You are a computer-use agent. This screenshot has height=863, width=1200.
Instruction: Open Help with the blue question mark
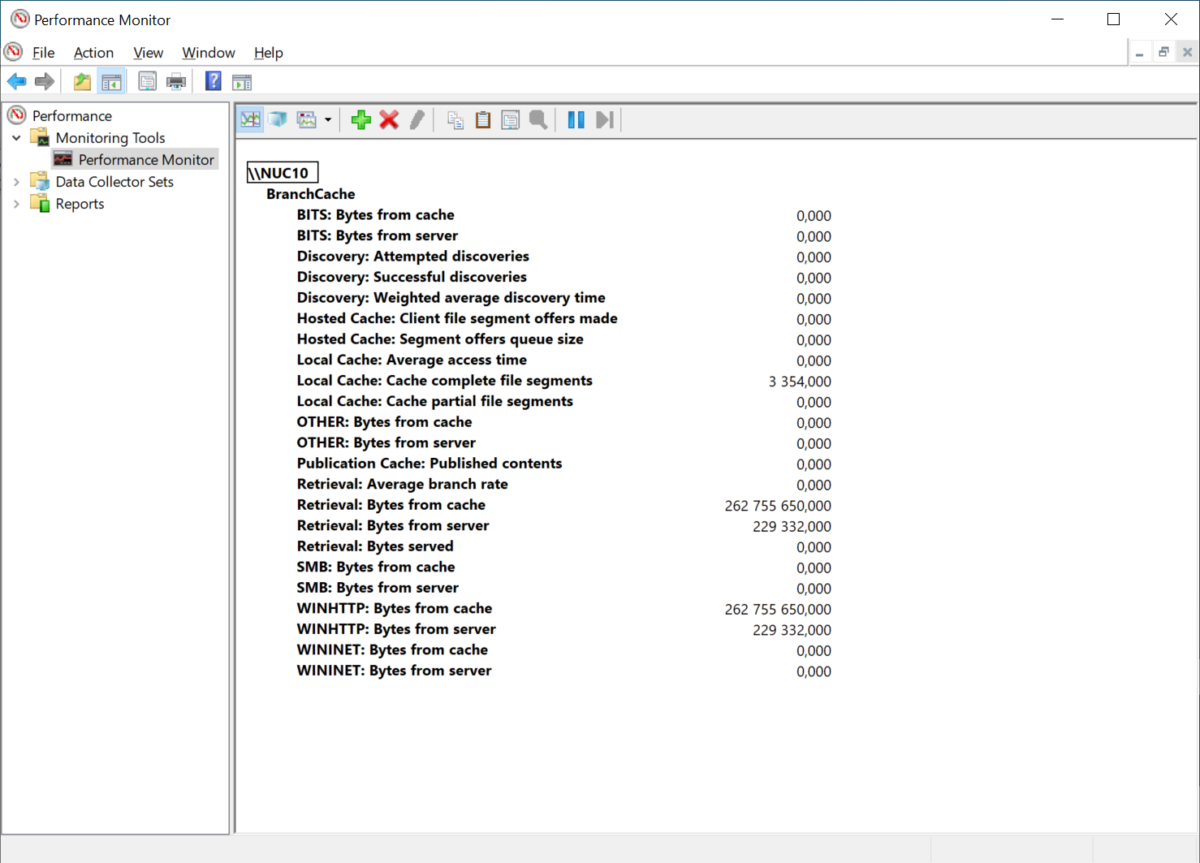pos(213,82)
